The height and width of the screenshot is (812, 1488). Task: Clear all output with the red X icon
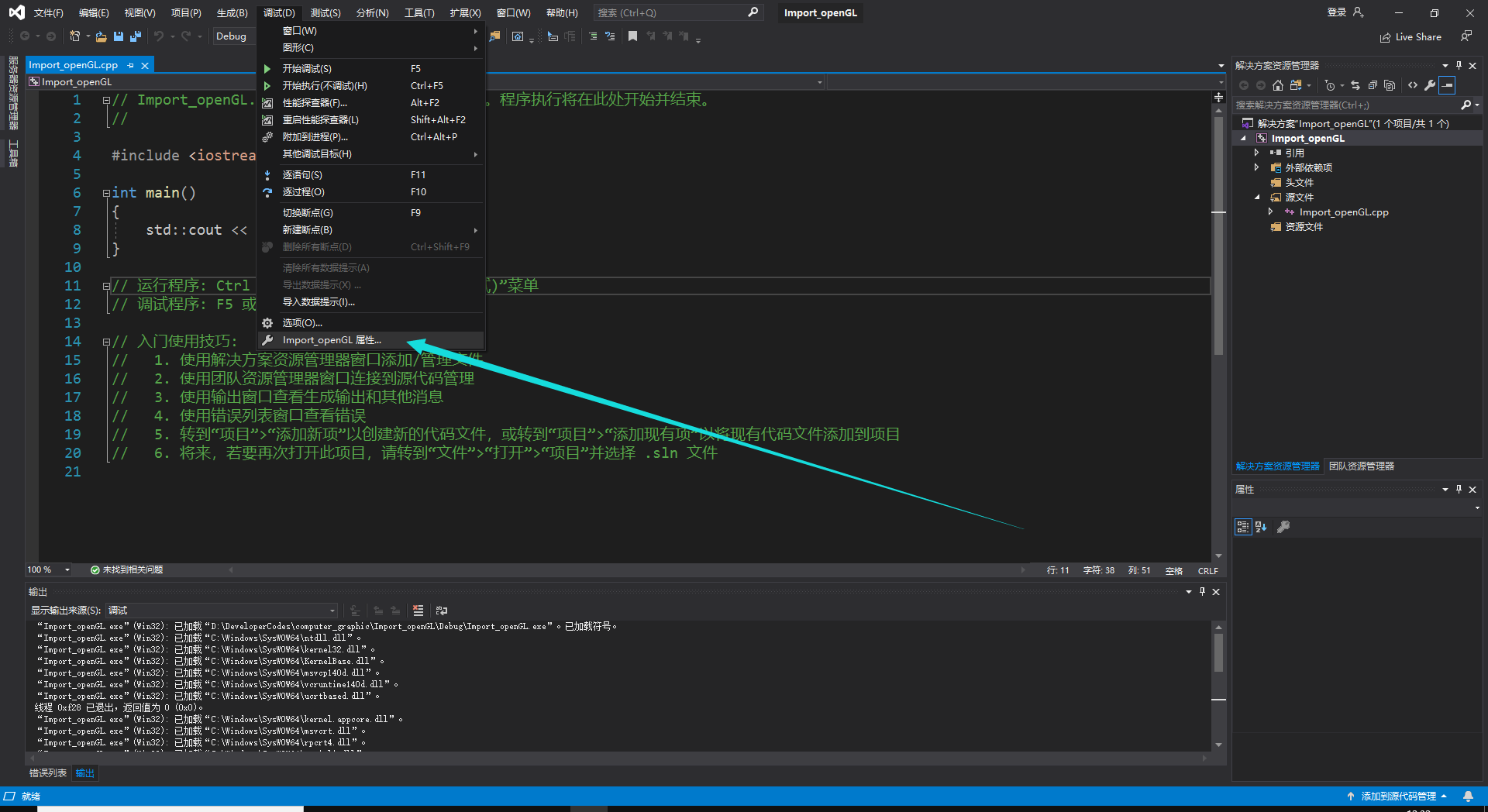pyautogui.click(x=418, y=611)
